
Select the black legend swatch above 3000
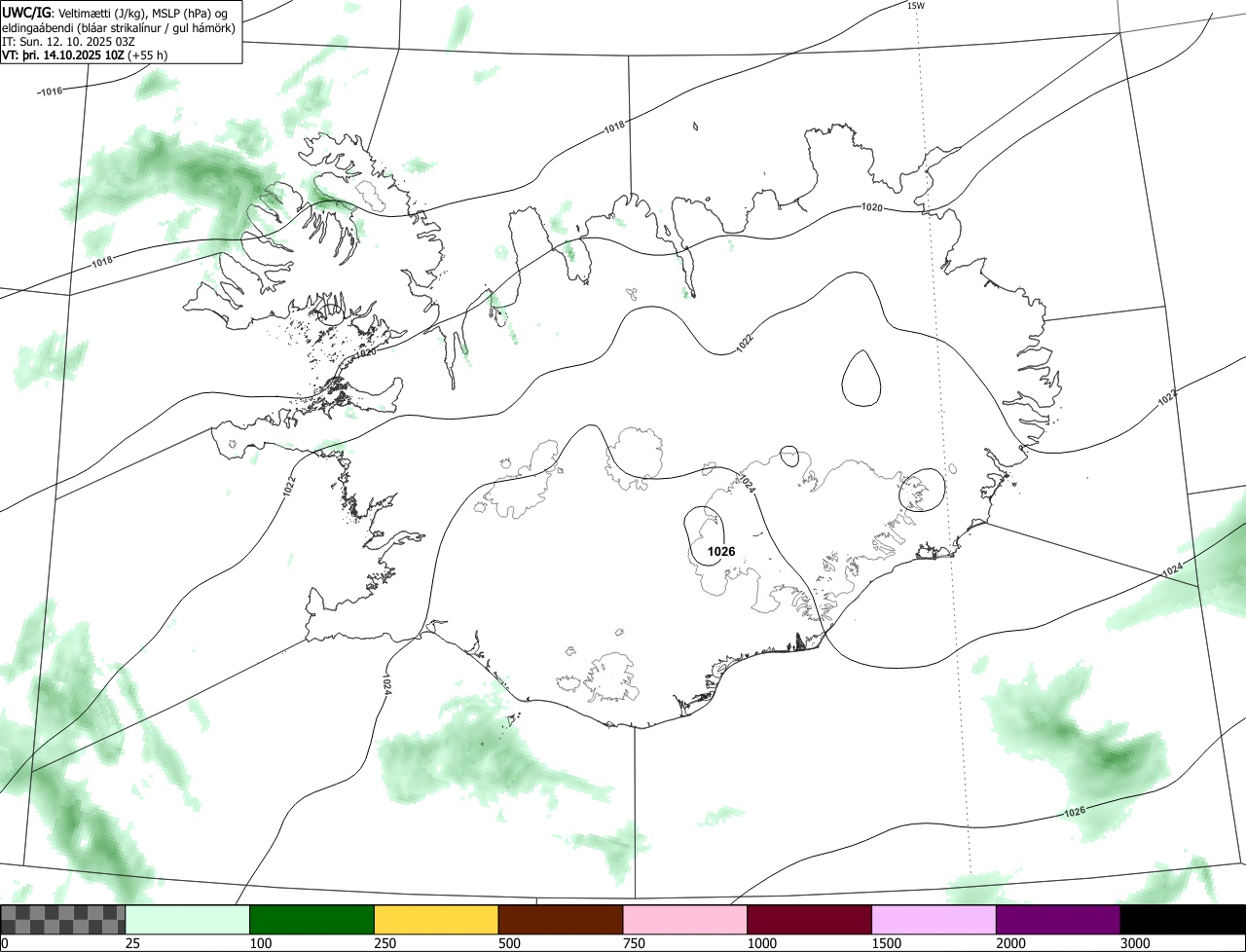1183,920
